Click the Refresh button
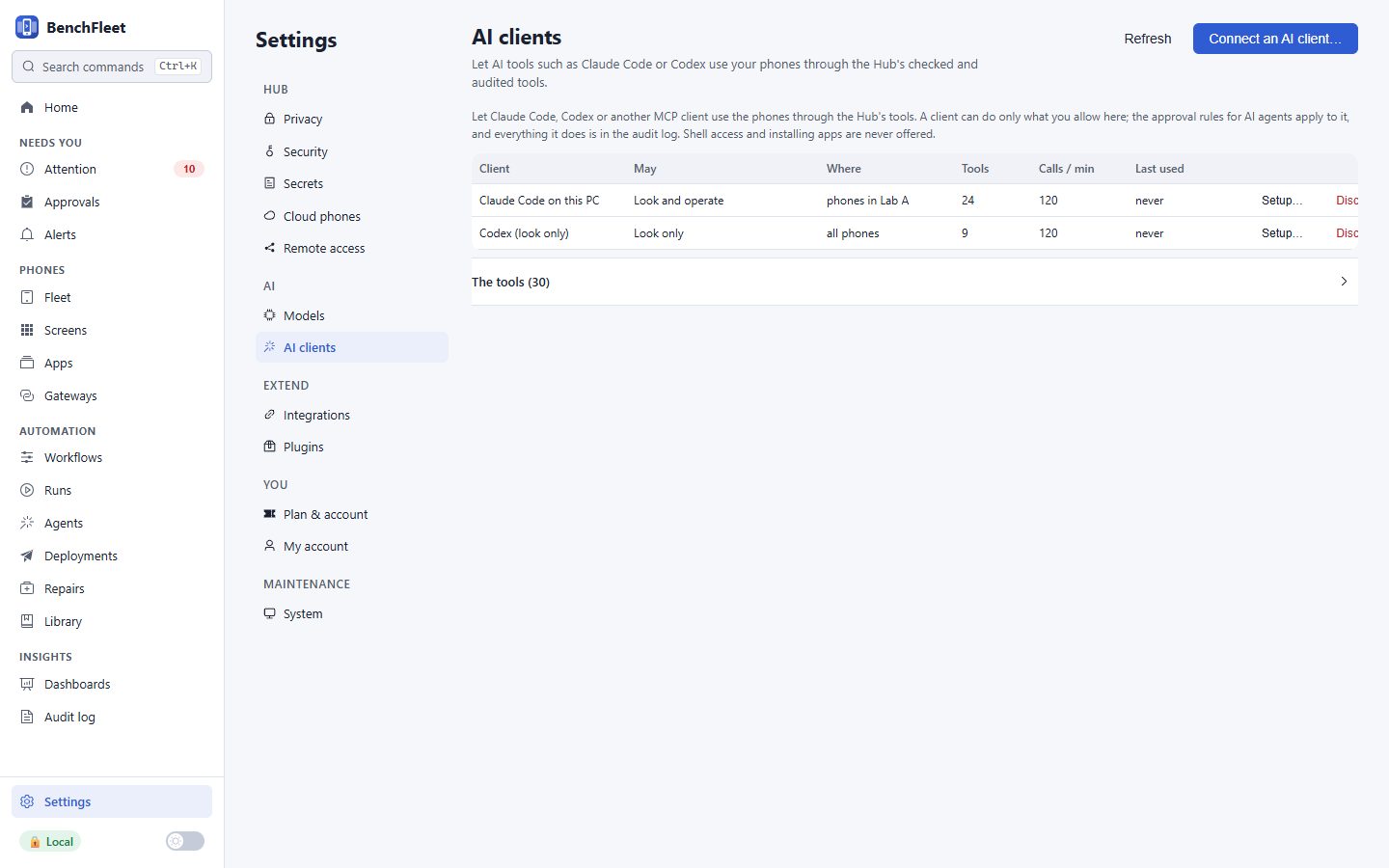The width and height of the screenshot is (1389, 868). click(1148, 39)
